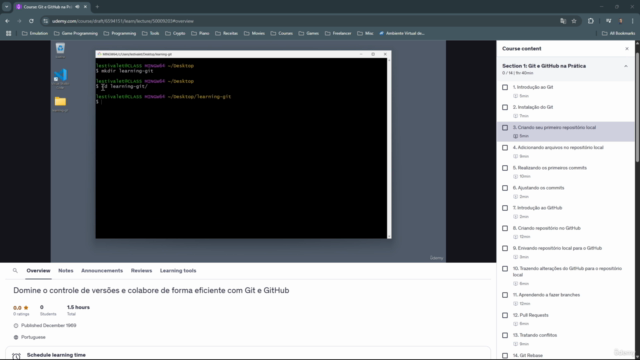
Task: Mark lecture 3 Criando seu primeiro repositório complete
Action: pos(505,128)
